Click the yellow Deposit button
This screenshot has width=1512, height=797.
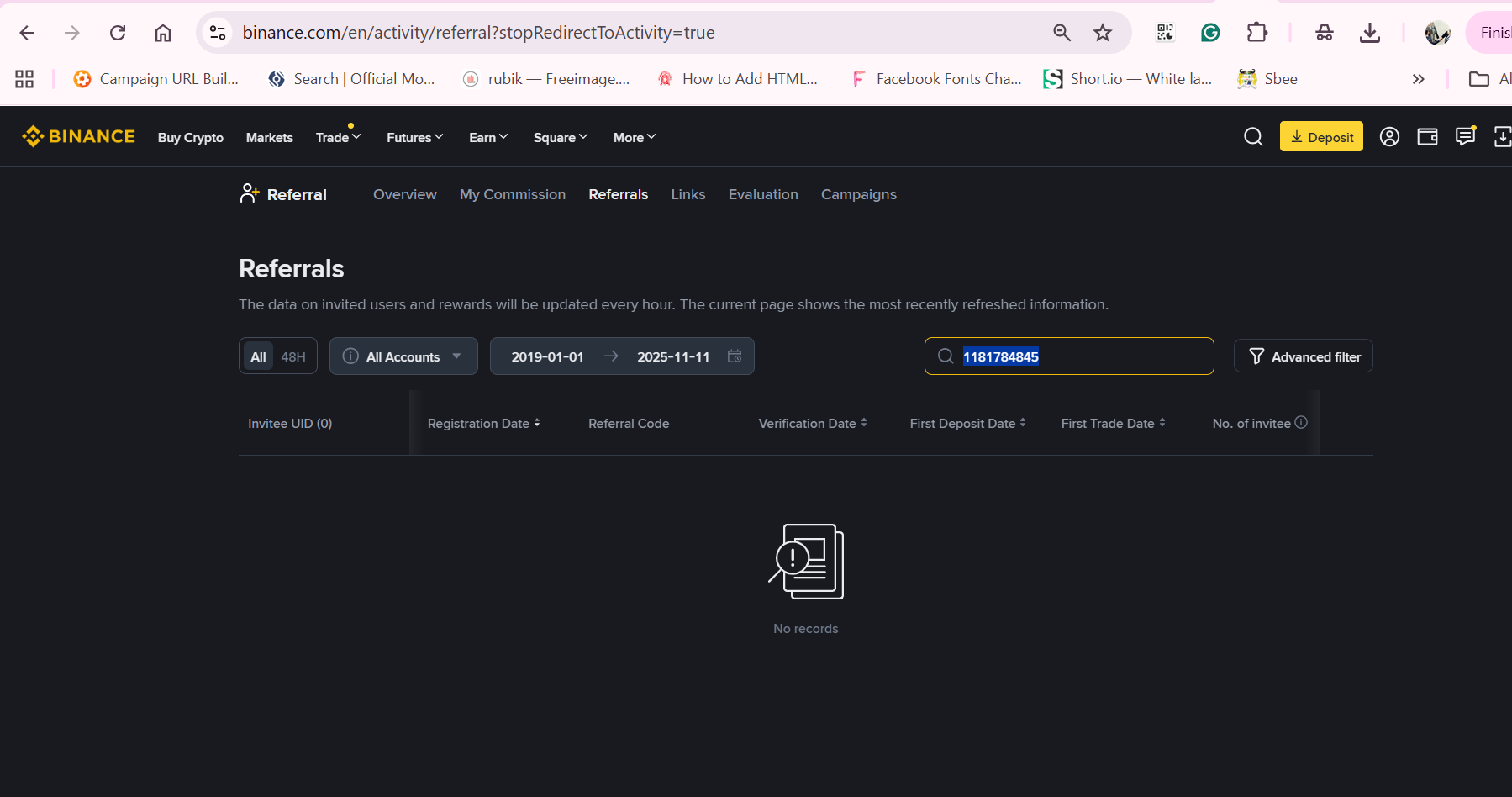[1321, 137]
